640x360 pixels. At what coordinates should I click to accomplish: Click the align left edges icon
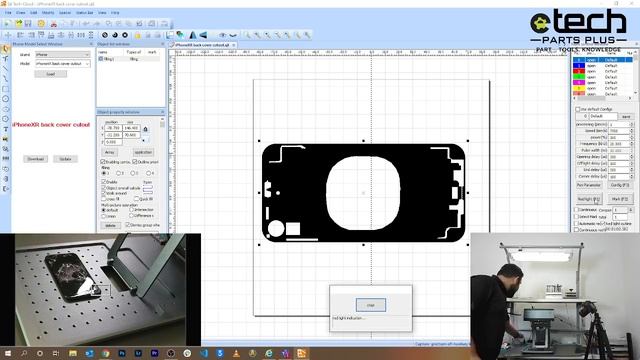(20, 35)
